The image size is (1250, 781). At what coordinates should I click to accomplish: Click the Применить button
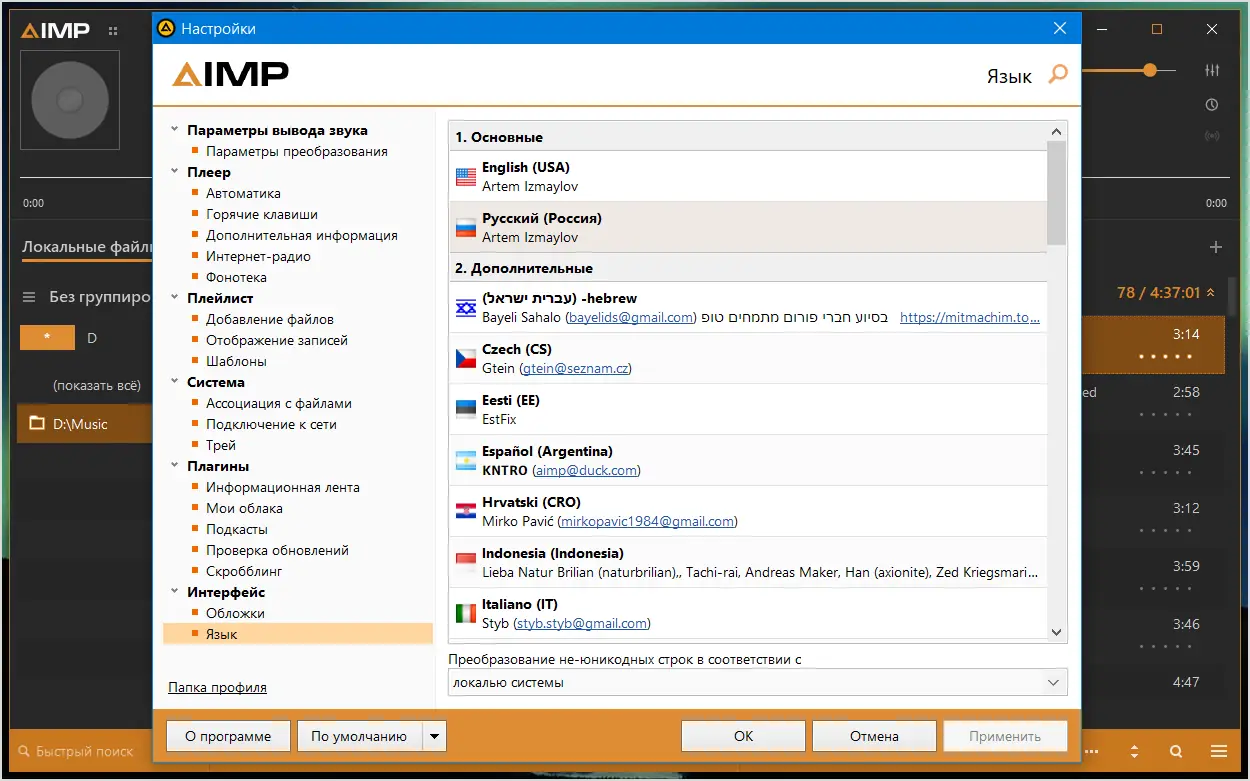coord(1005,736)
